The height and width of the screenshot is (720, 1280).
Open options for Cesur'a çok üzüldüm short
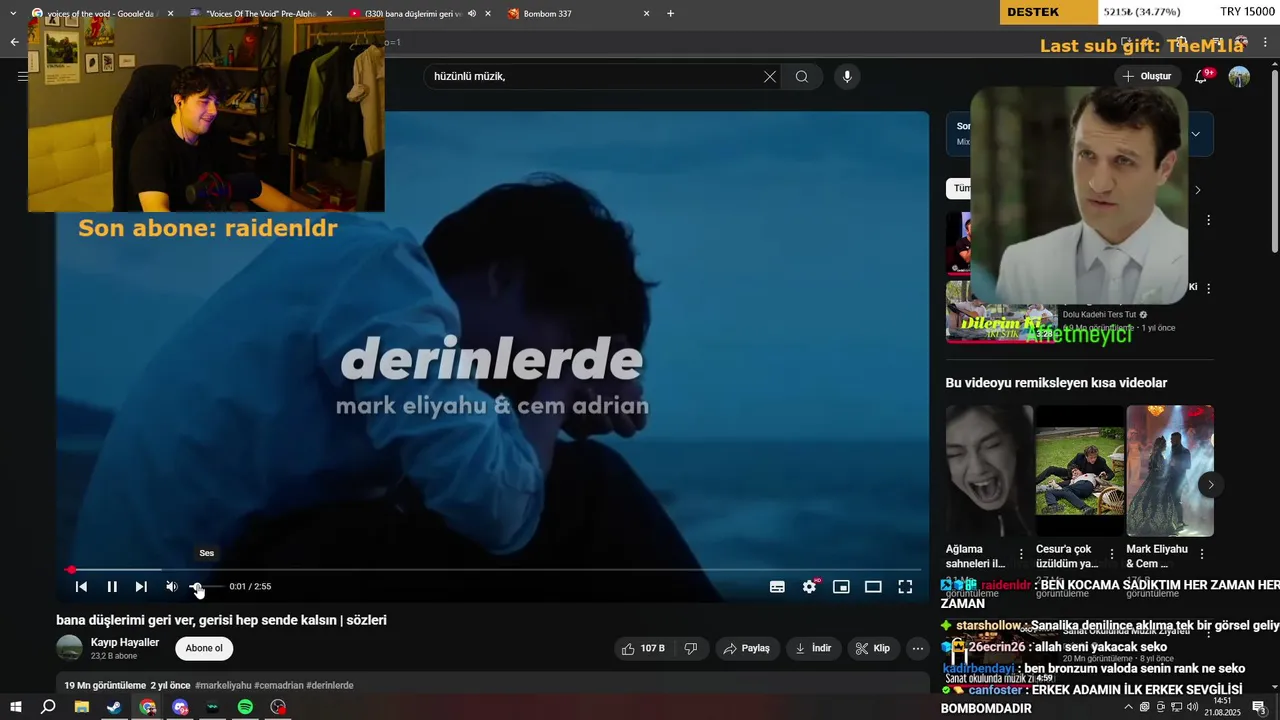(x=1111, y=554)
